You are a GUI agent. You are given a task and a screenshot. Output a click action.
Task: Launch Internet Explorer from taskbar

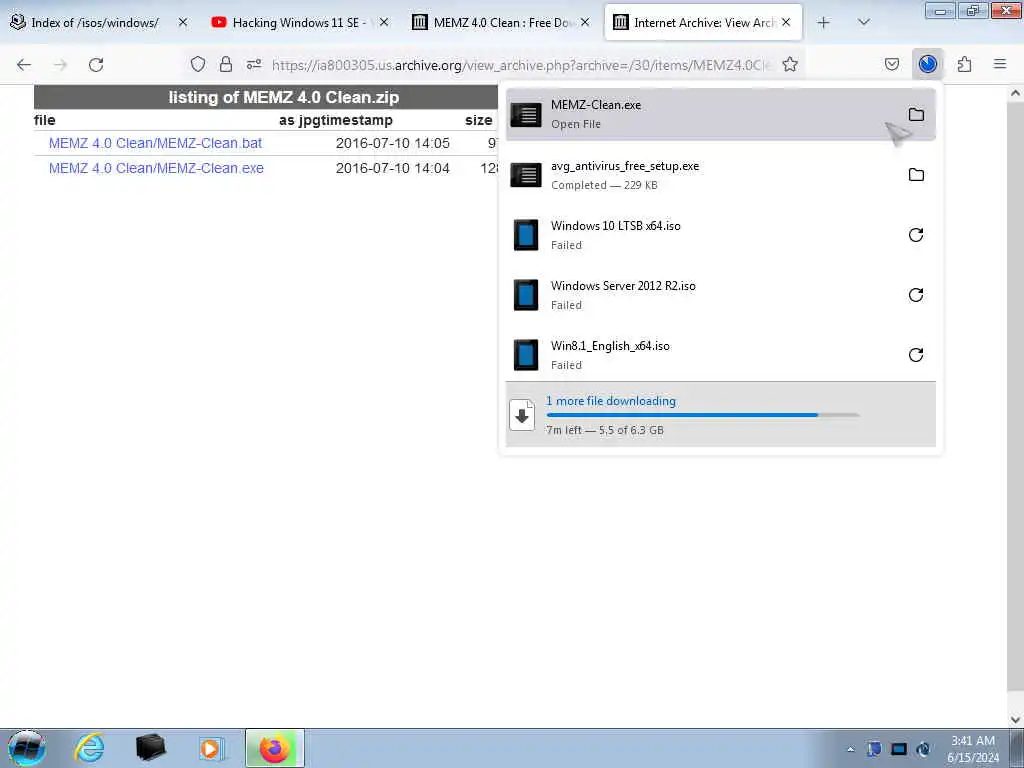[89, 748]
